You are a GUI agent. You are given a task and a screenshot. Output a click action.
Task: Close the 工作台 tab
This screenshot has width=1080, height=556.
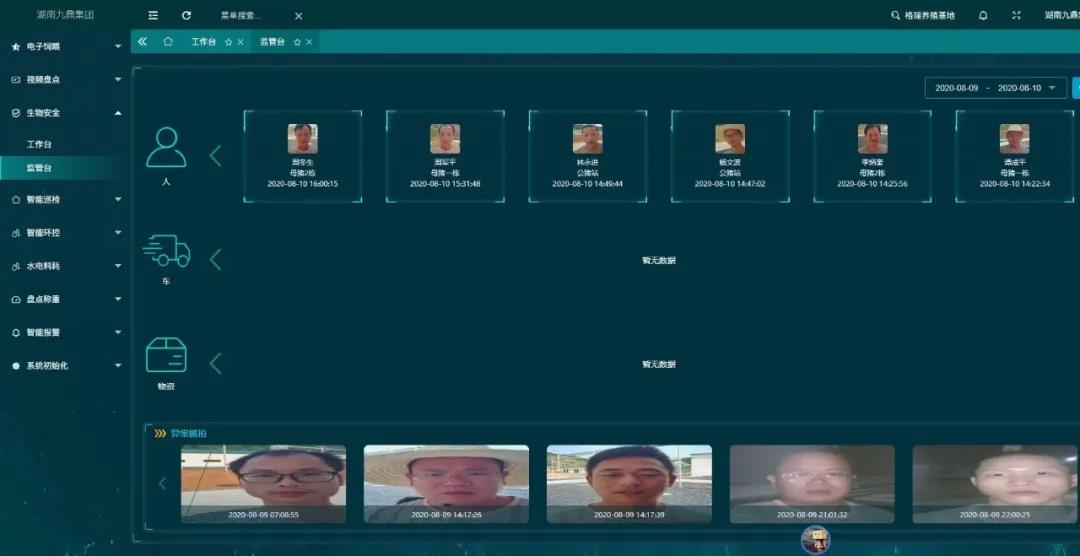[240, 42]
